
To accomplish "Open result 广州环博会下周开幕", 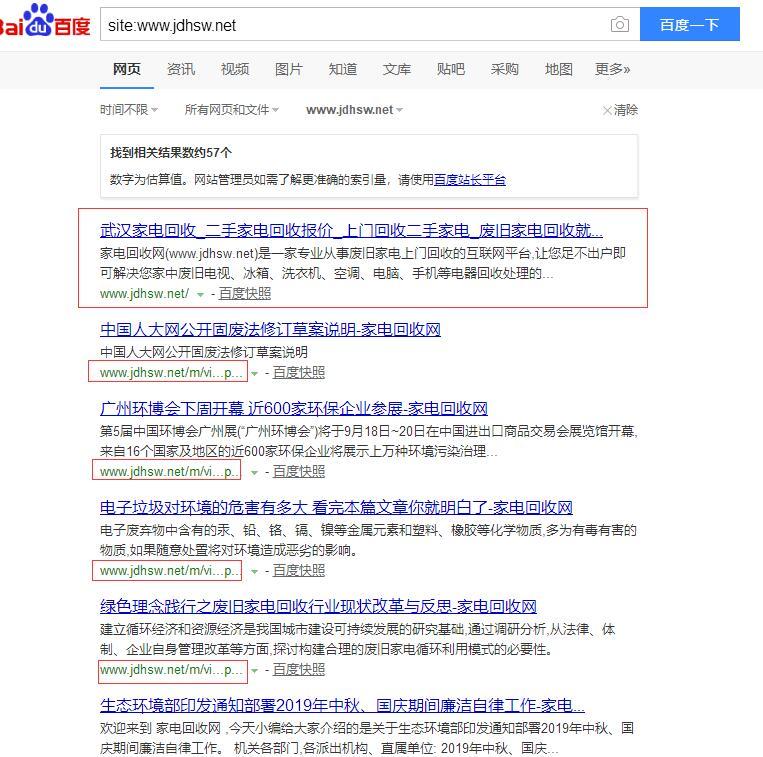I will tap(294, 409).
